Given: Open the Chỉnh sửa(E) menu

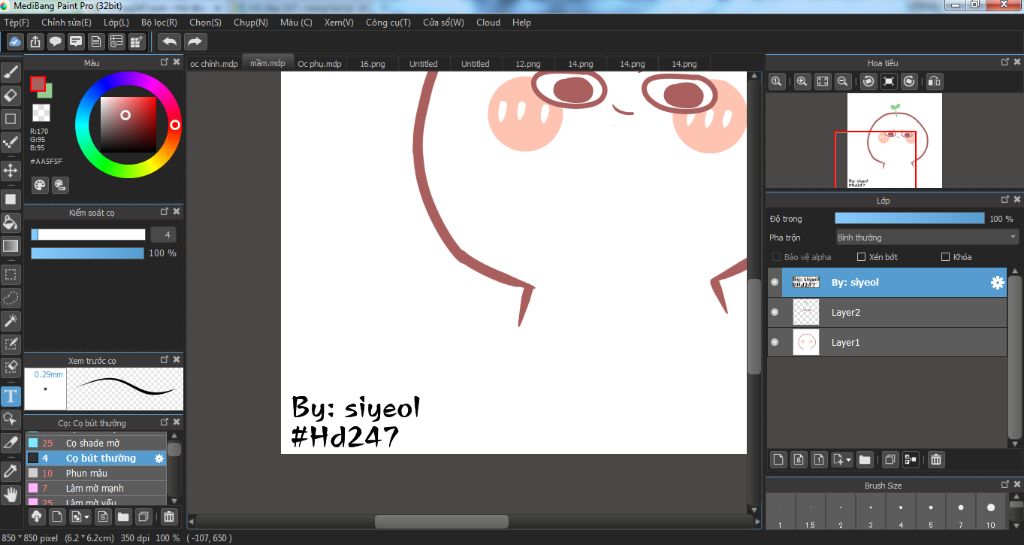Looking at the screenshot, I should (x=66, y=22).
